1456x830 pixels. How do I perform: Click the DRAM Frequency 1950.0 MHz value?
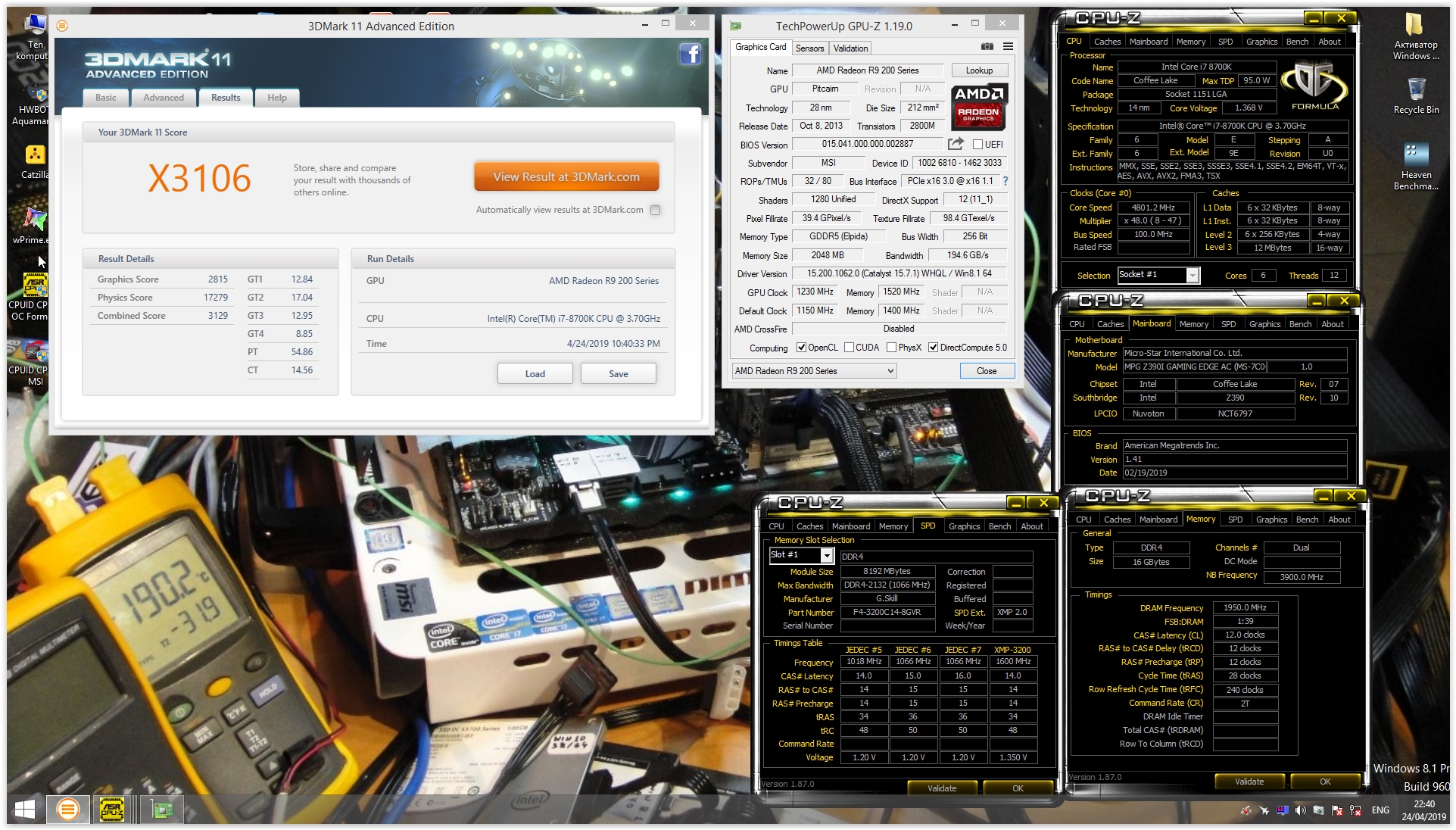click(x=1245, y=607)
